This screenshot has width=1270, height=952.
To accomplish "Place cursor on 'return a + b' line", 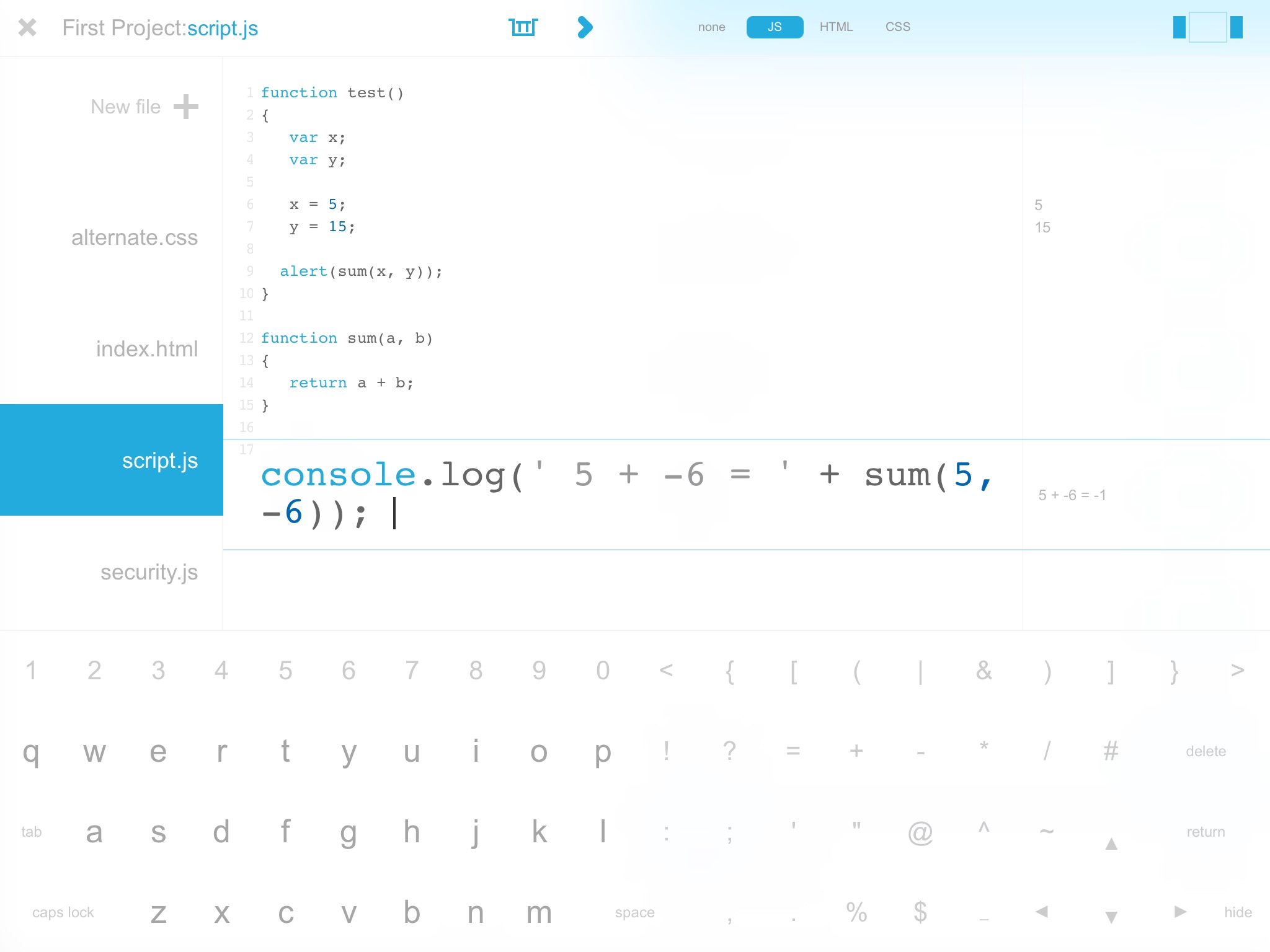I will tap(351, 383).
